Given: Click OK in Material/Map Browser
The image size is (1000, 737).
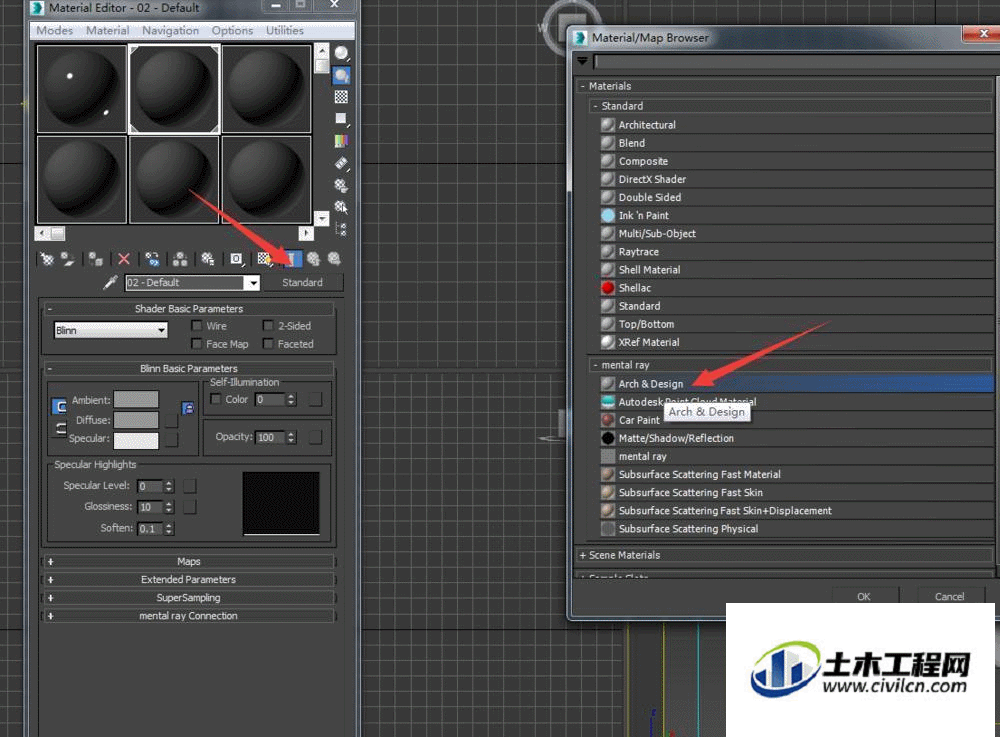Looking at the screenshot, I should click(864, 596).
